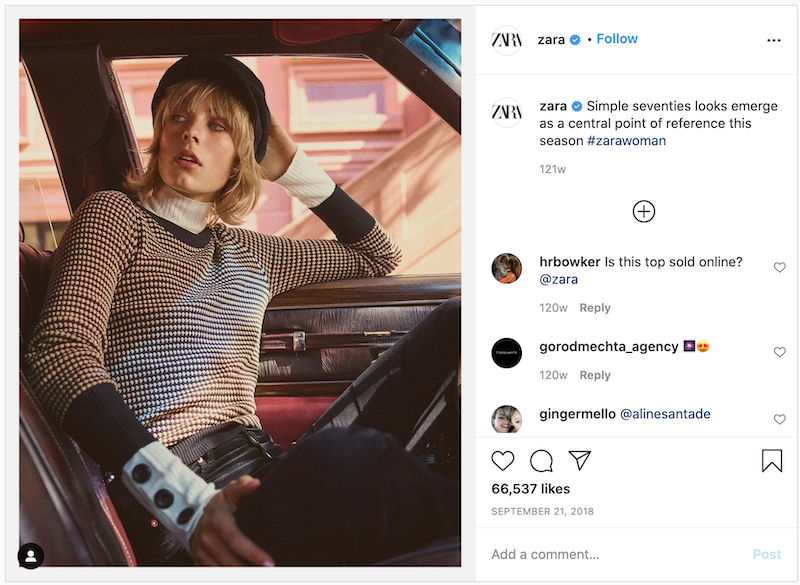800x585 pixels.
Task: Share the post with the paper plane icon
Action: [x=579, y=461]
